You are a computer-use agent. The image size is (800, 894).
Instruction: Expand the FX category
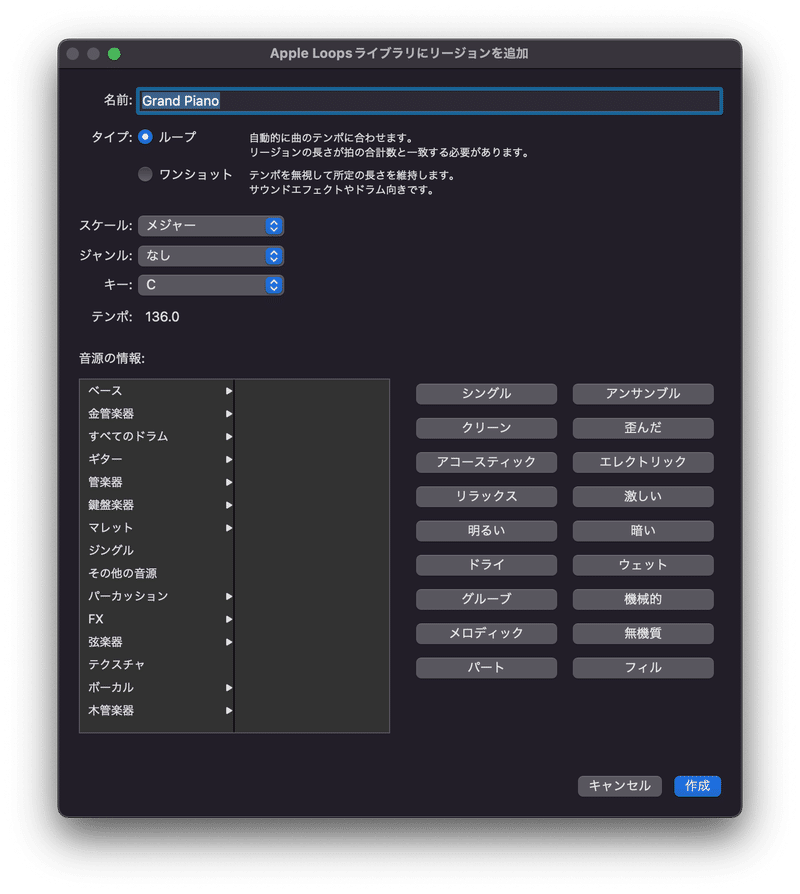click(157, 619)
